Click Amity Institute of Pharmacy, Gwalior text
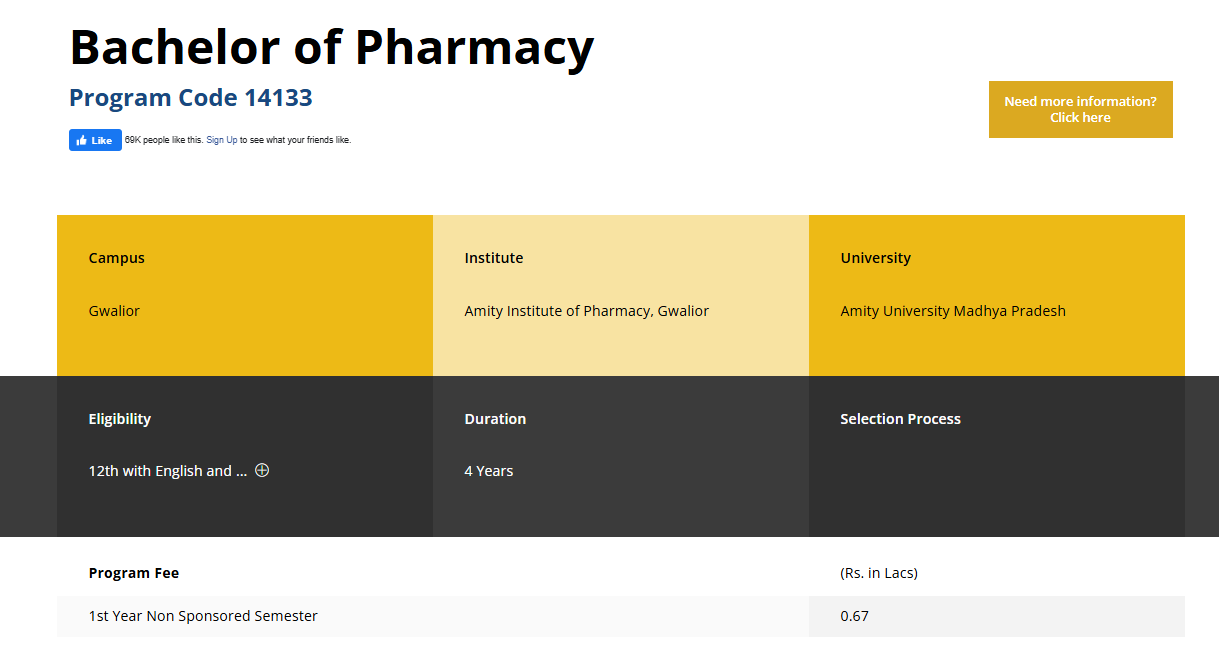Viewport: 1219px width, 670px height. (586, 311)
